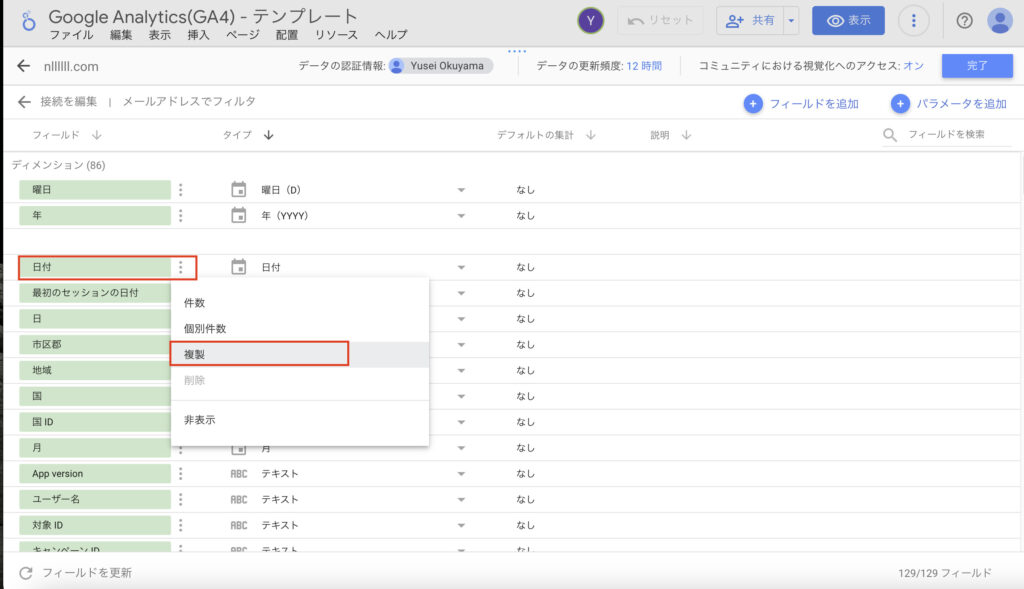The width and height of the screenshot is (1024, 589).
Task: Click the back arrow beside 接続を編集
Action: 24,102
